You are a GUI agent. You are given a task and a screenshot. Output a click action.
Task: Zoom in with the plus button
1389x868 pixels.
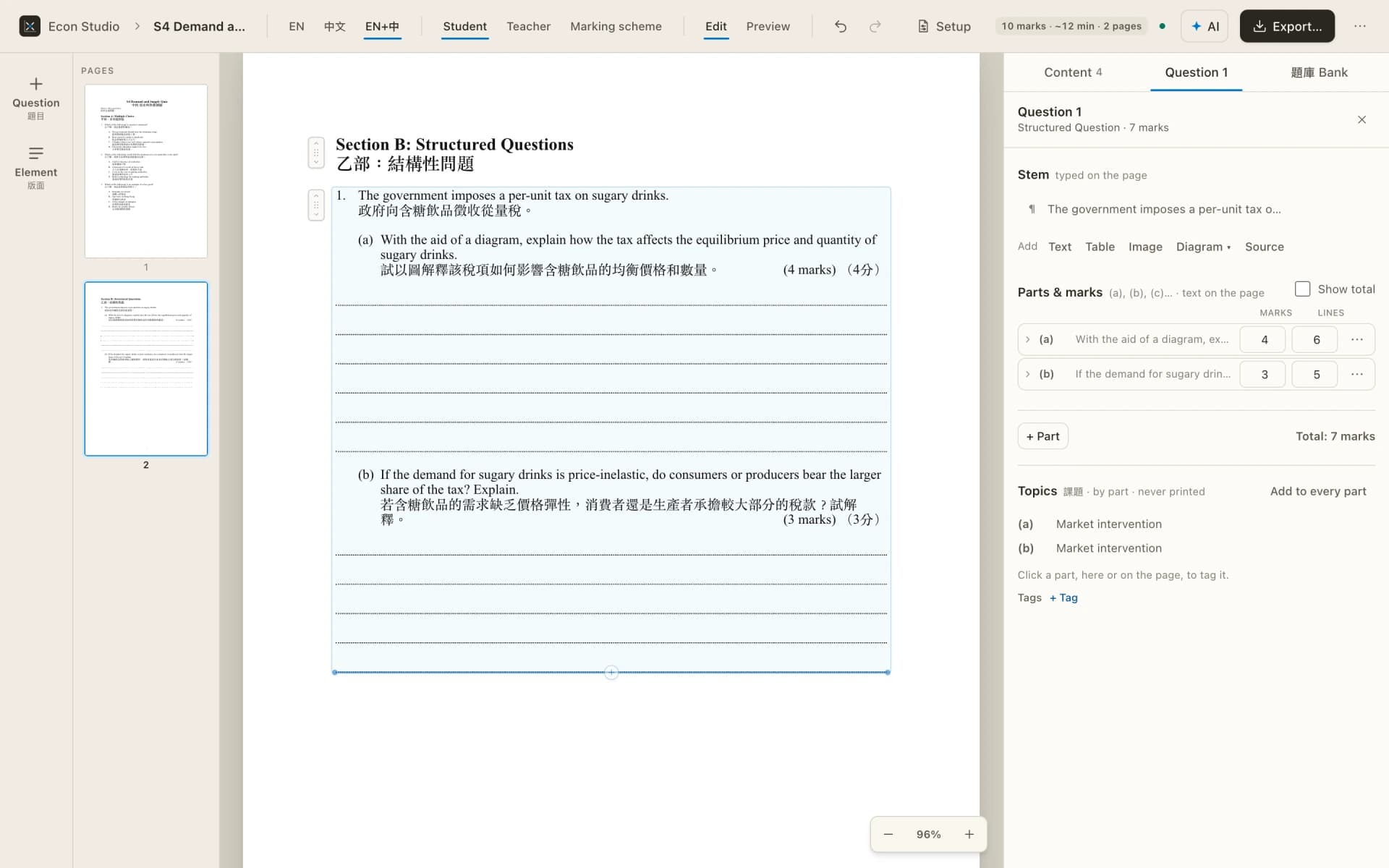[x=969, y=834]
